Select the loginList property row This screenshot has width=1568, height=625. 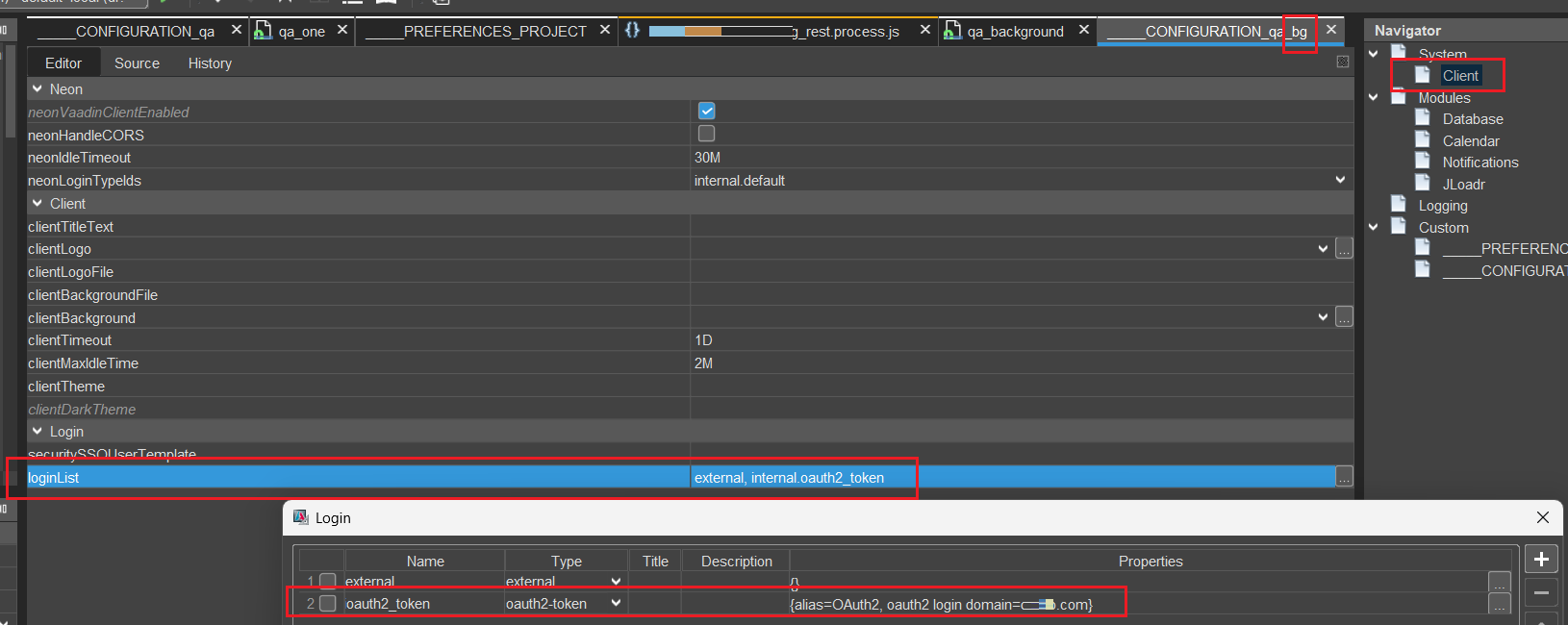pos(690,477)
